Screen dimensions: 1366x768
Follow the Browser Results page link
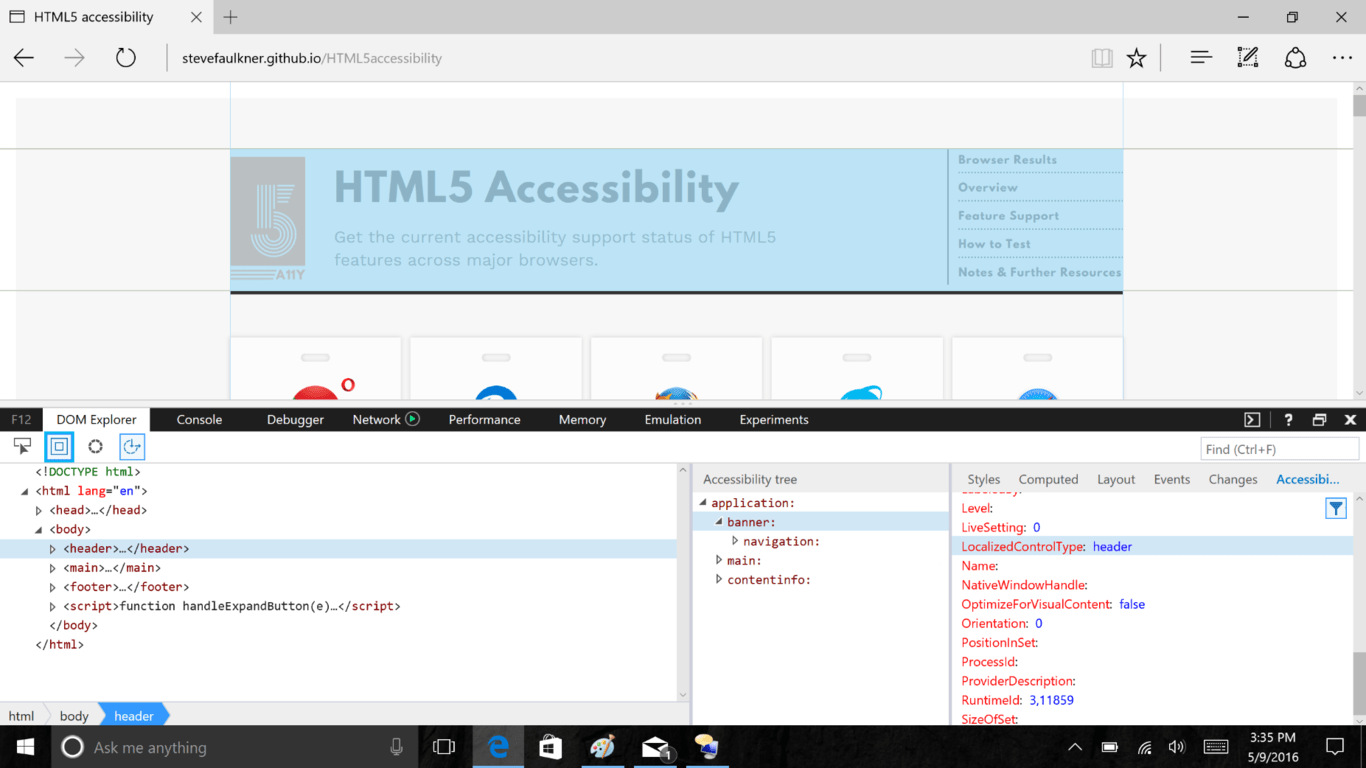click(1007, 160)
